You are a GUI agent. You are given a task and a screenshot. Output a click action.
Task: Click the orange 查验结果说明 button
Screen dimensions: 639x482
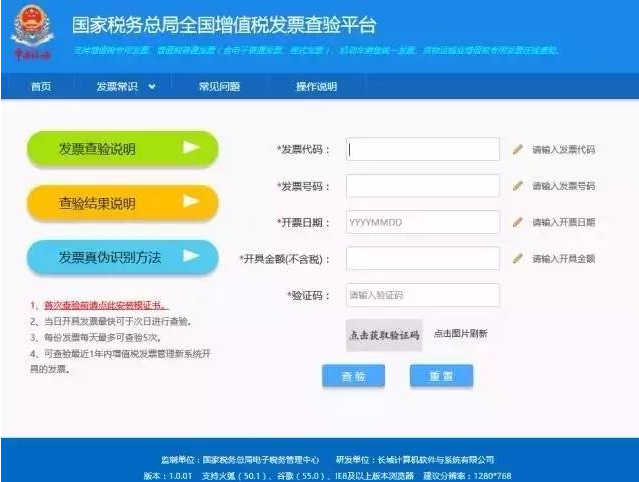123,203
